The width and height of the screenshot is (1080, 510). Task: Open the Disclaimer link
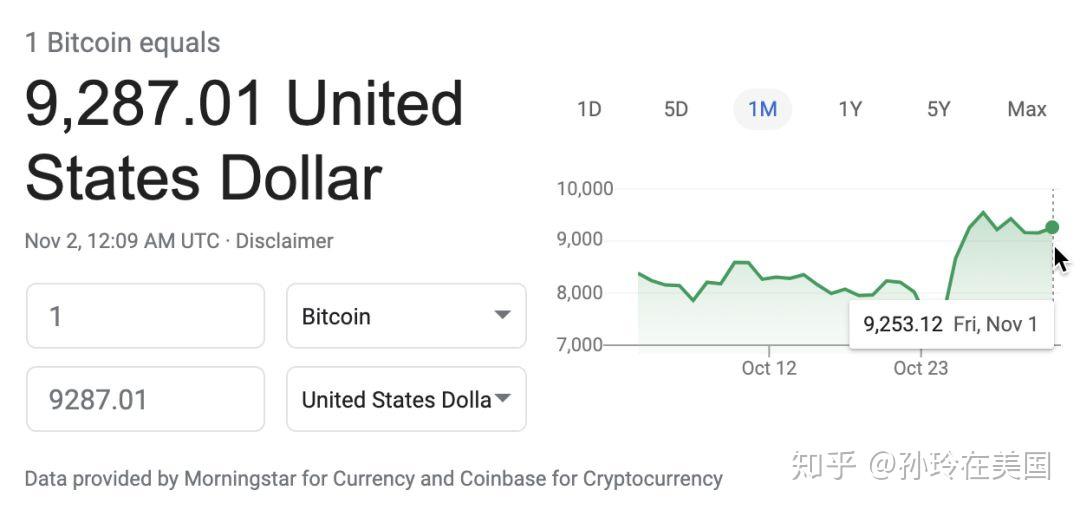(x=284, y=241)
